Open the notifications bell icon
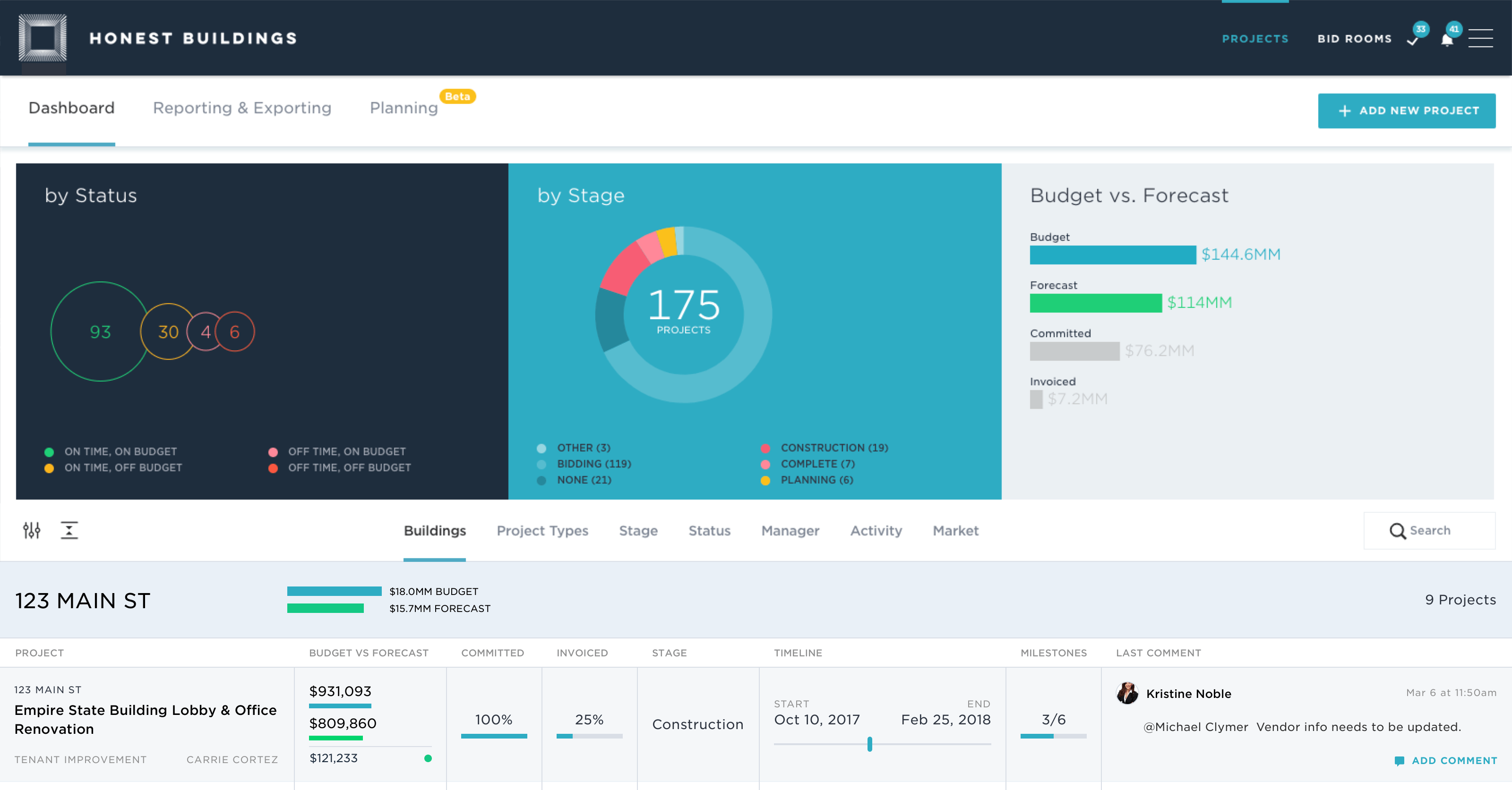The width and height of the screenshot is (1512, 790). [x=1447, y=40]
